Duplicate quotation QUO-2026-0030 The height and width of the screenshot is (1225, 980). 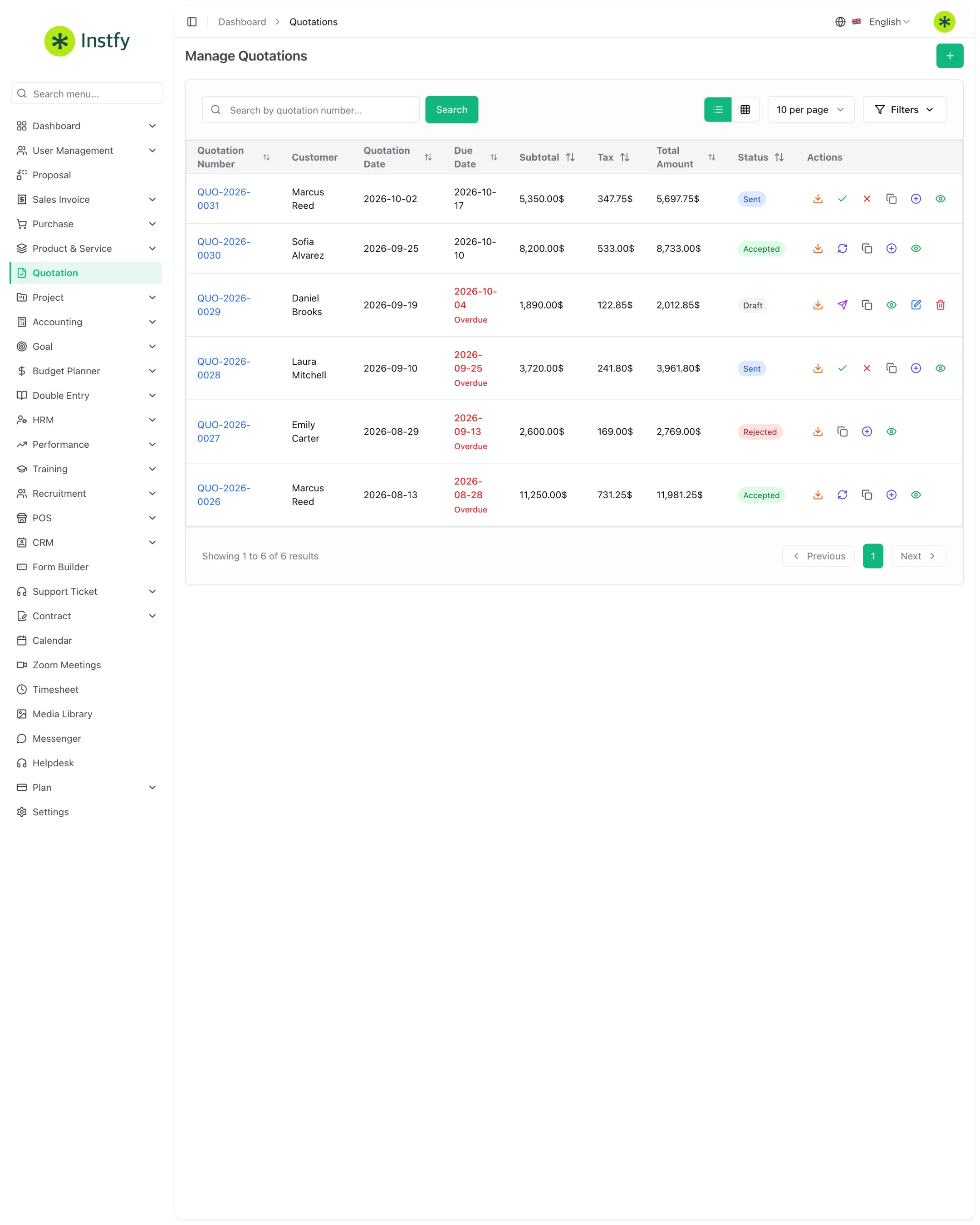pyautogui.click(x=867, y=248)
